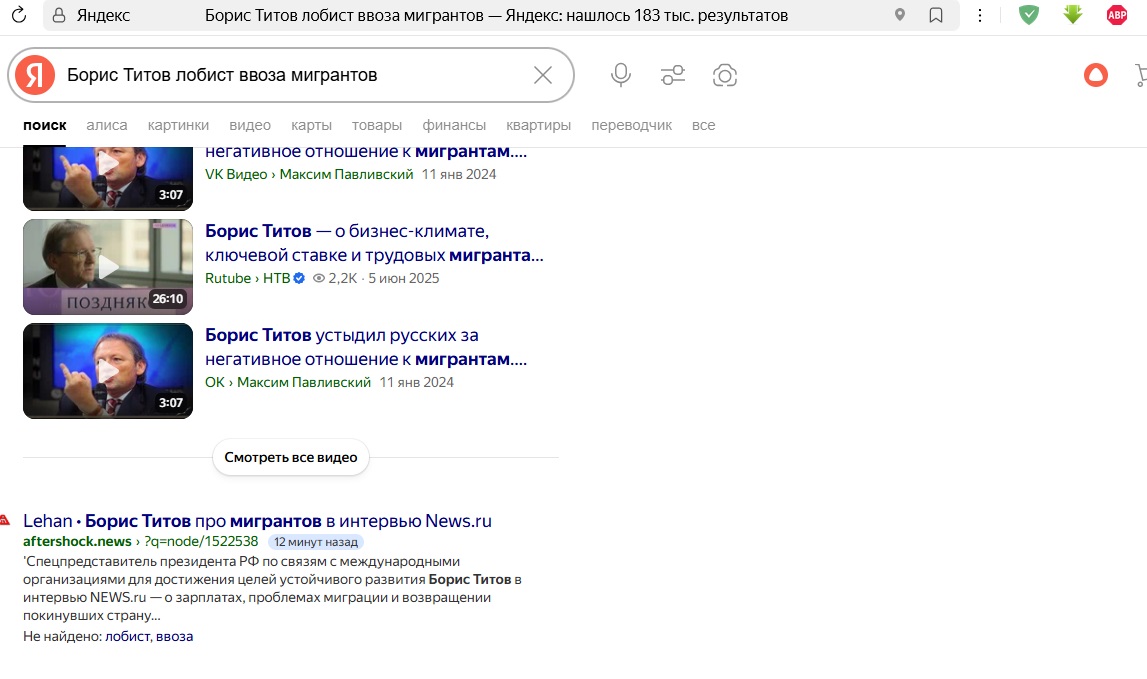The image size is (1147, 679).
Task: Click the '5 июн 2025' date text
Action: (x=404, y=278)
